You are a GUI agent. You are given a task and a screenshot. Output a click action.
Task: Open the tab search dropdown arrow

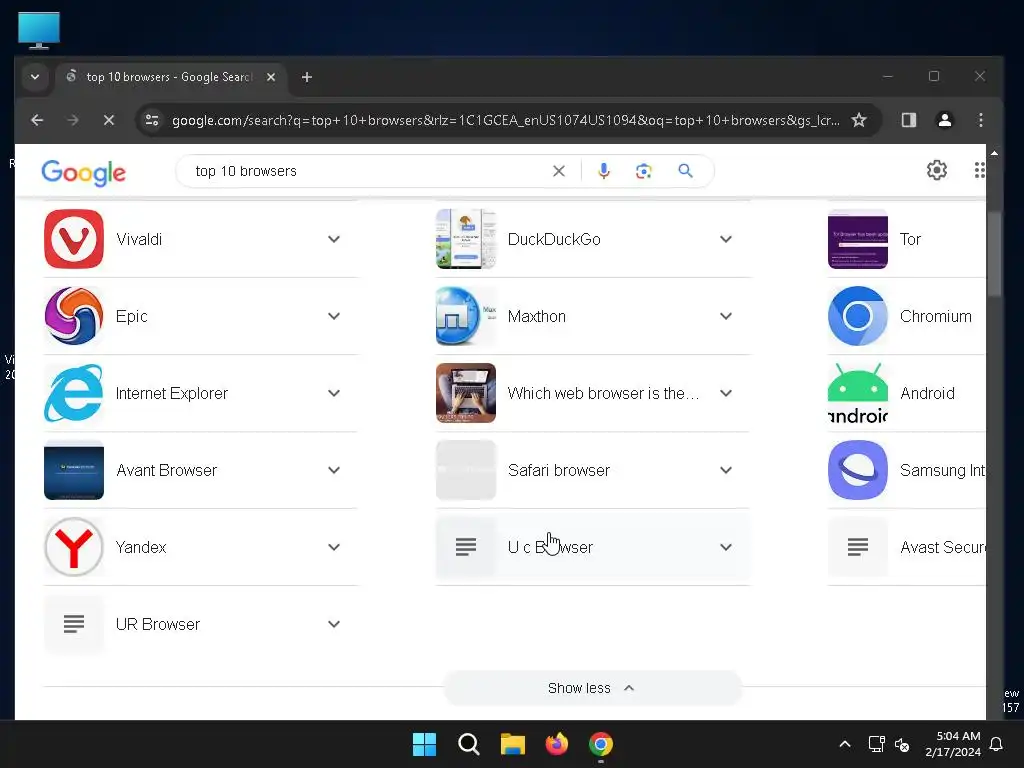pos(35,77)
